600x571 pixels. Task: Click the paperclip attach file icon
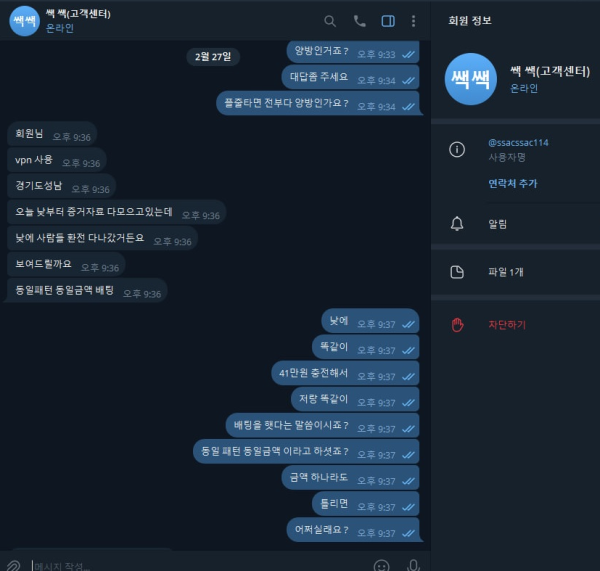coord(13,565)
